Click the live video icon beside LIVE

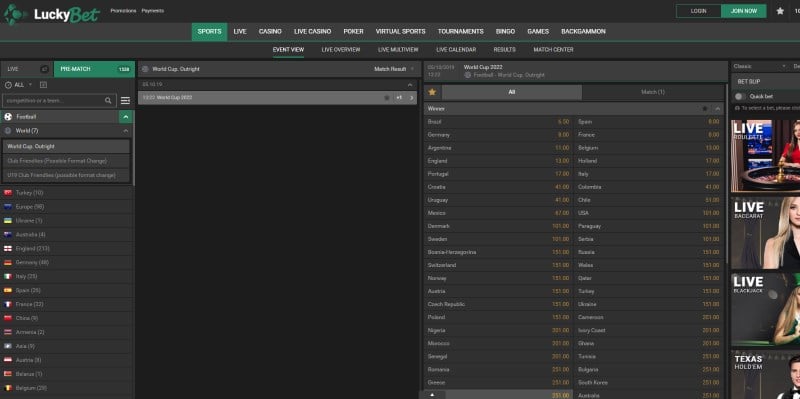(x=44, y=69)
